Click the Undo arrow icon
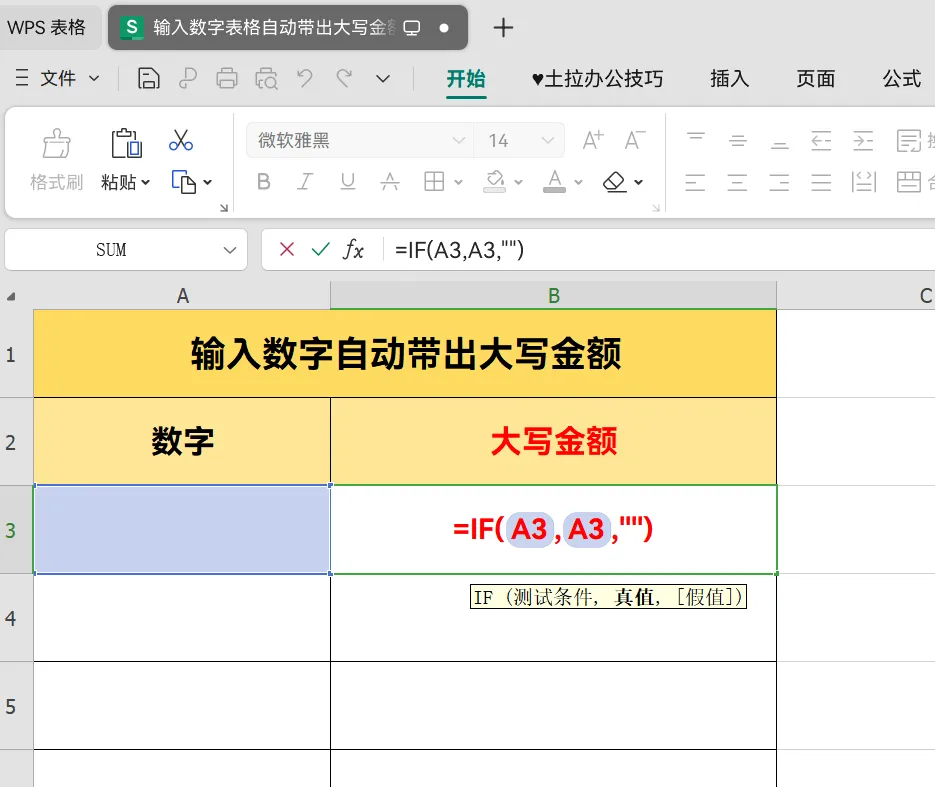The image size is (935, 787). pos(305,78)
